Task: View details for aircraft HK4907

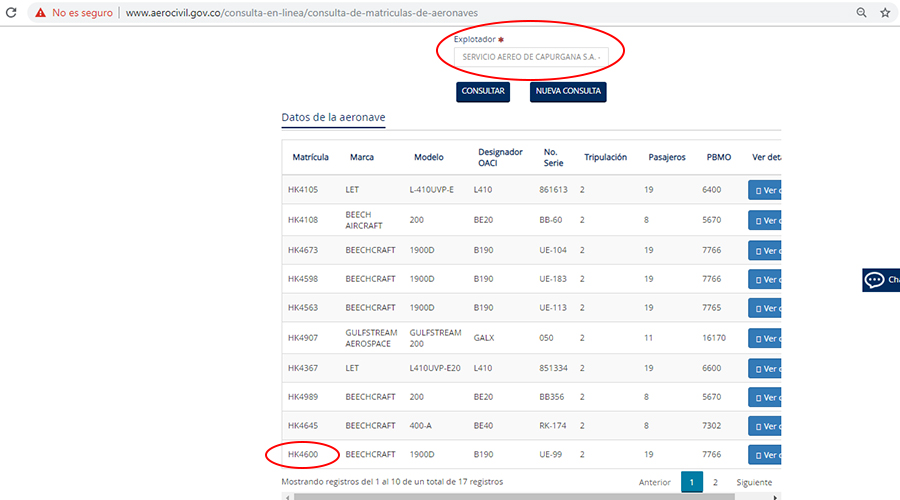Action: pos(765,338)
